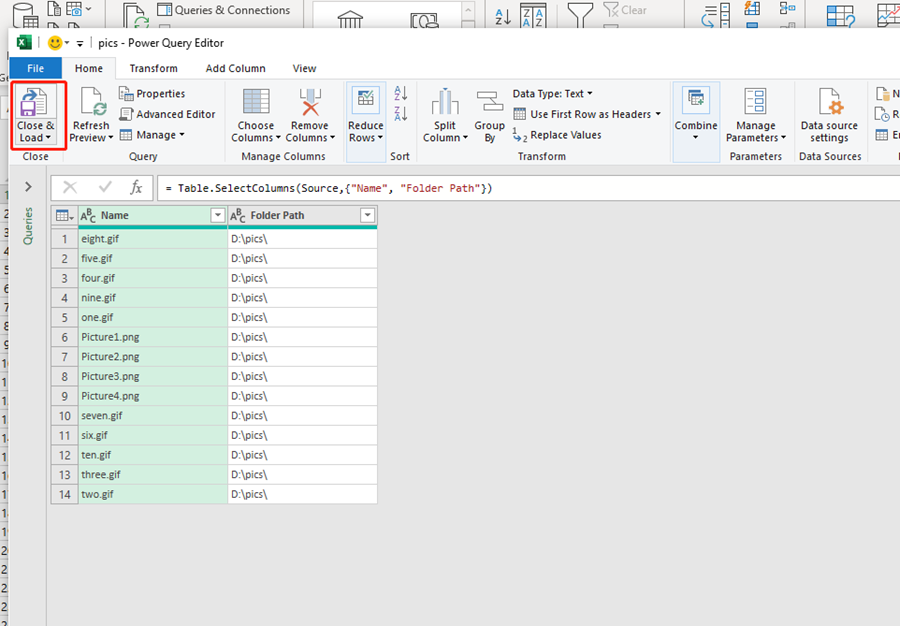Open the Add Column tab

tap(236, 68)
